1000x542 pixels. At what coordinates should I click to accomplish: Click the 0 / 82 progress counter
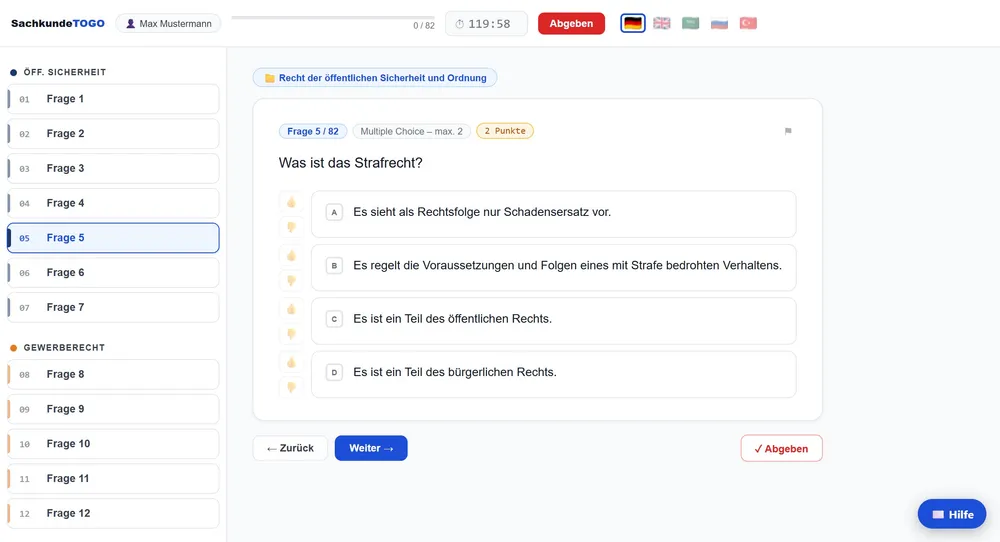coord(424,26)
